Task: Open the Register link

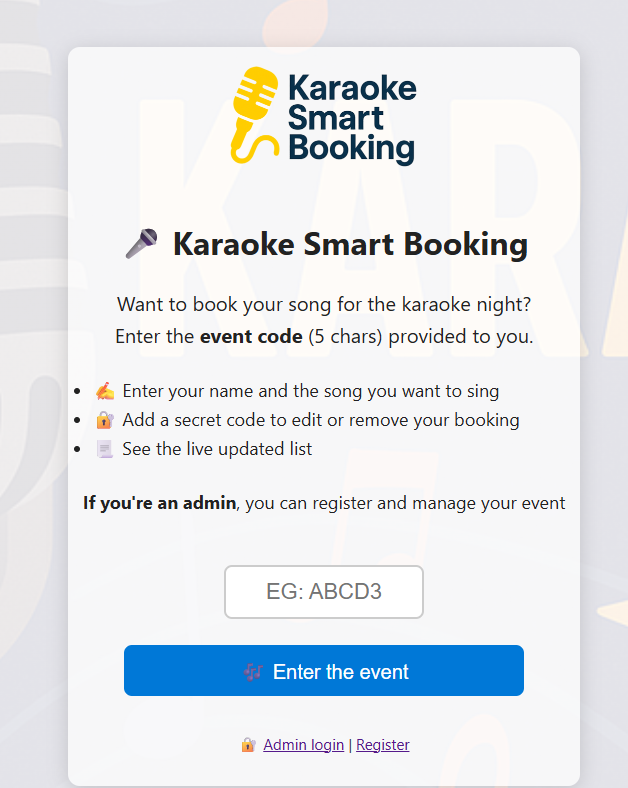Action: pos(383,745)
